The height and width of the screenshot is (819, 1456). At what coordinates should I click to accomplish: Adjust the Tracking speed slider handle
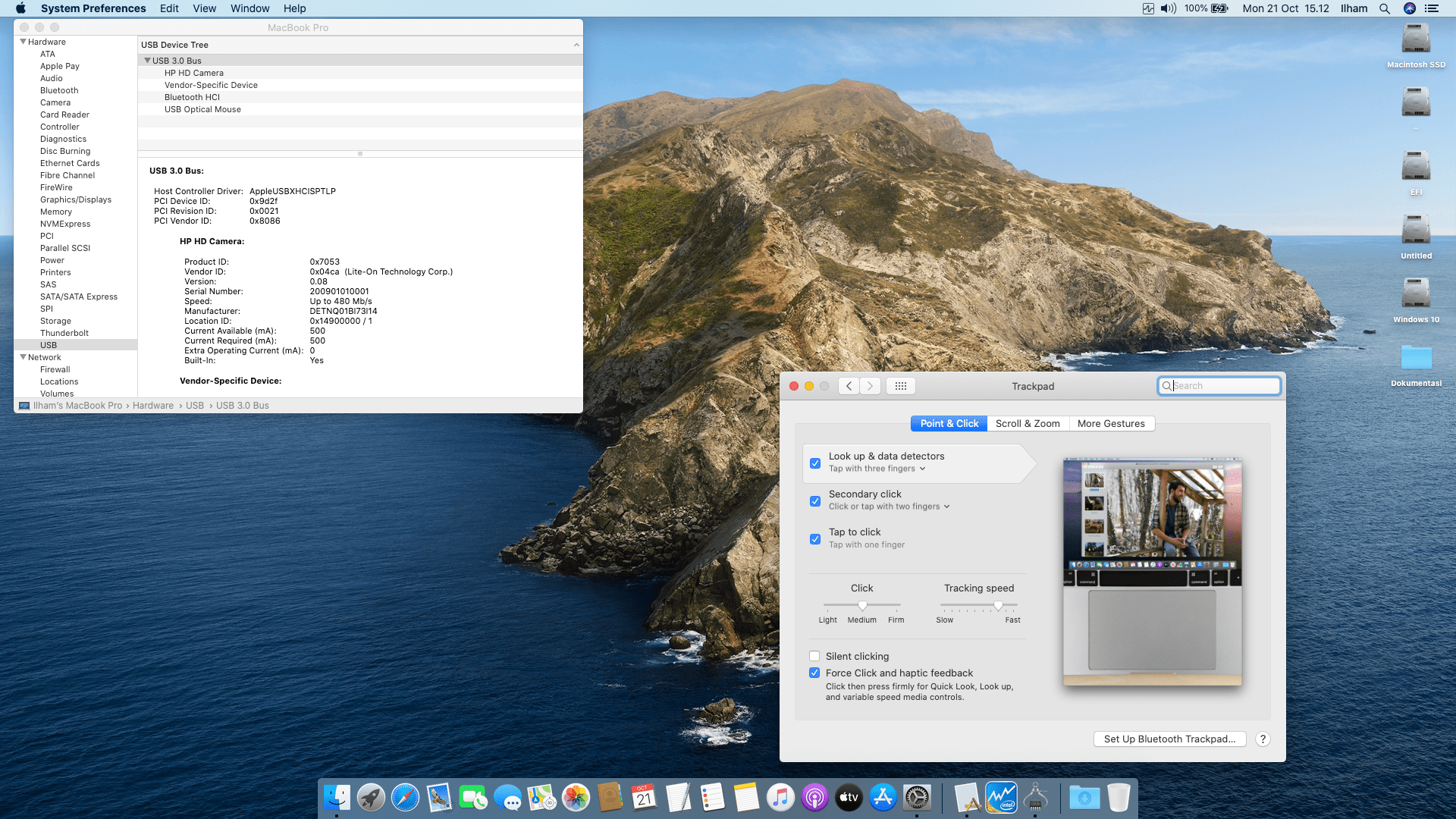click(x=998, y=605)
